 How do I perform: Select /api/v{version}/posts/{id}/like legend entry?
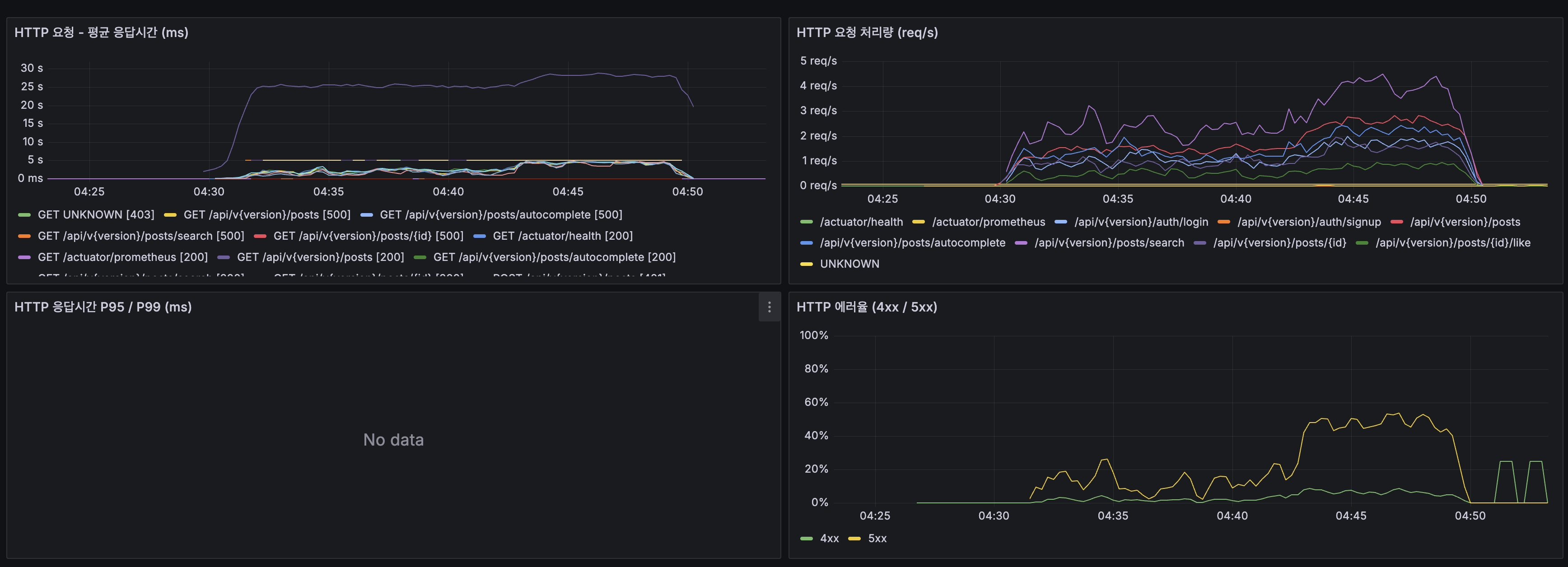click(1452, 243)
